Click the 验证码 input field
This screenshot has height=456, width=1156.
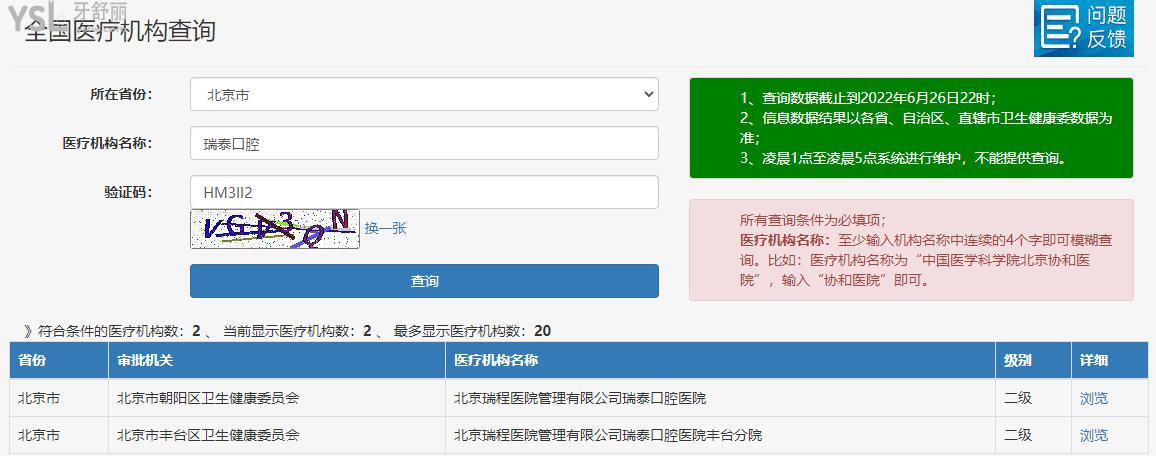[x=424, y=192]
